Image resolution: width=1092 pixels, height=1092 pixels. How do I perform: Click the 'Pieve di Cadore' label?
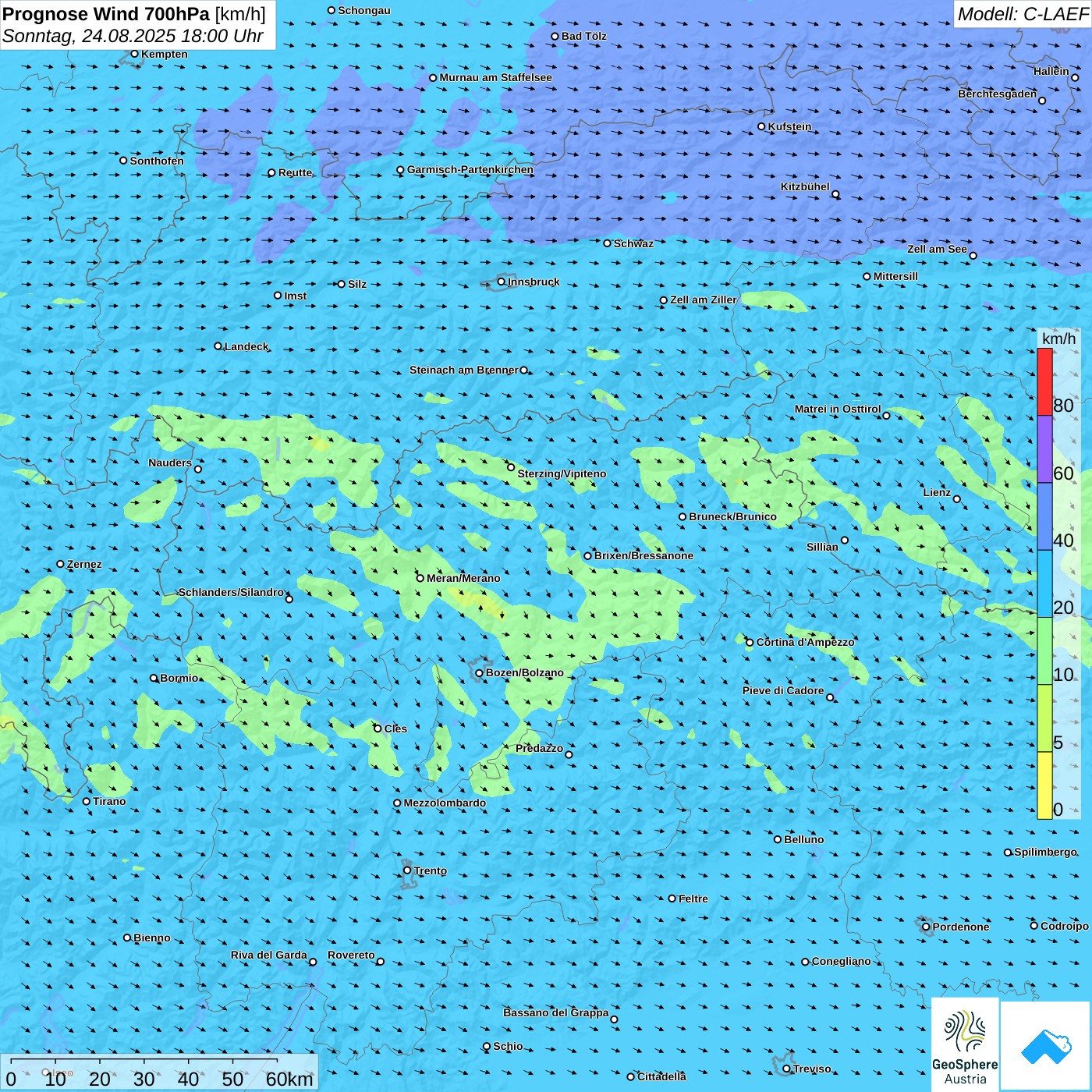coord(783,690)
